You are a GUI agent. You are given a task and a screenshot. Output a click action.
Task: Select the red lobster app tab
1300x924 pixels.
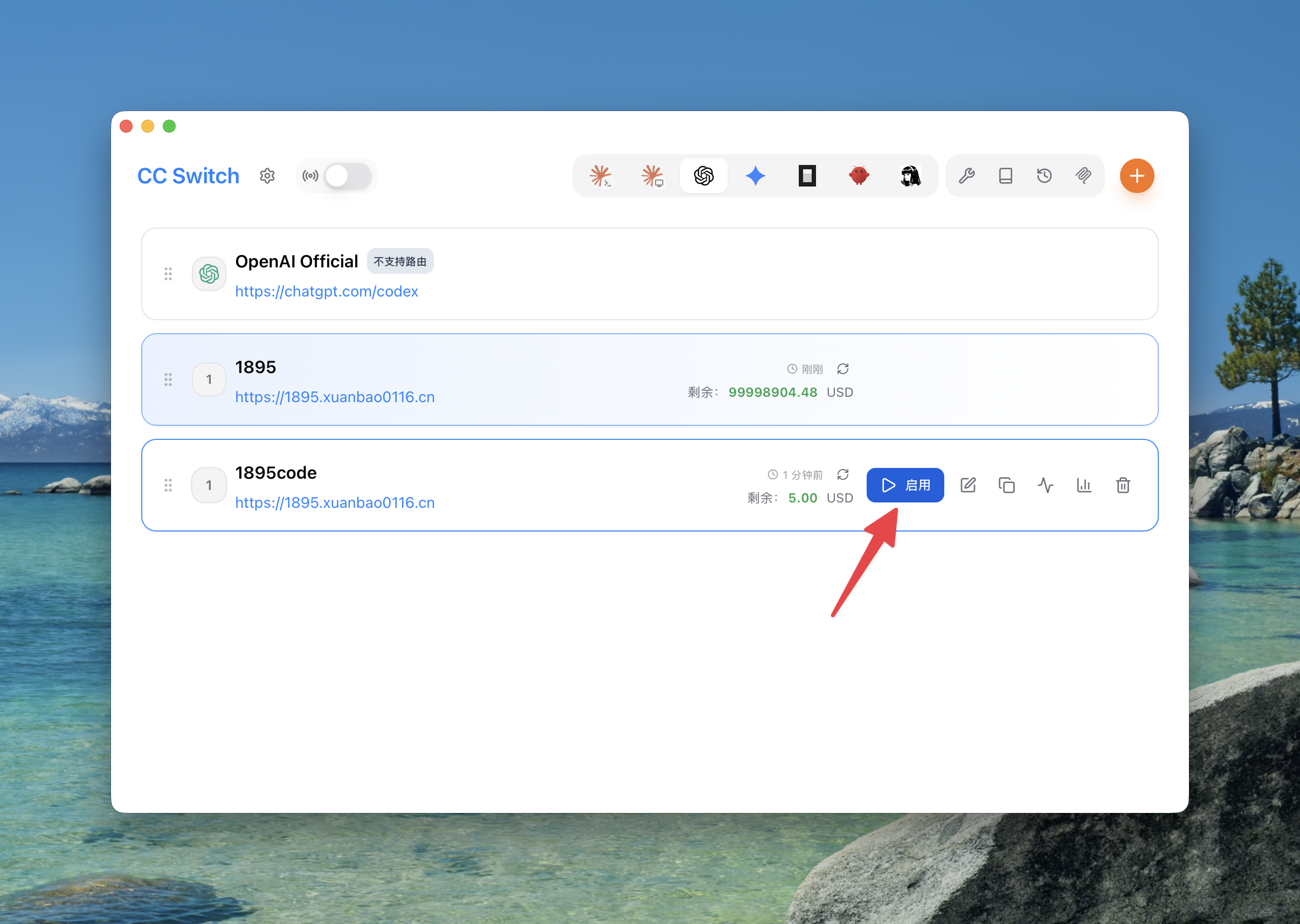[x=859, y=176]
